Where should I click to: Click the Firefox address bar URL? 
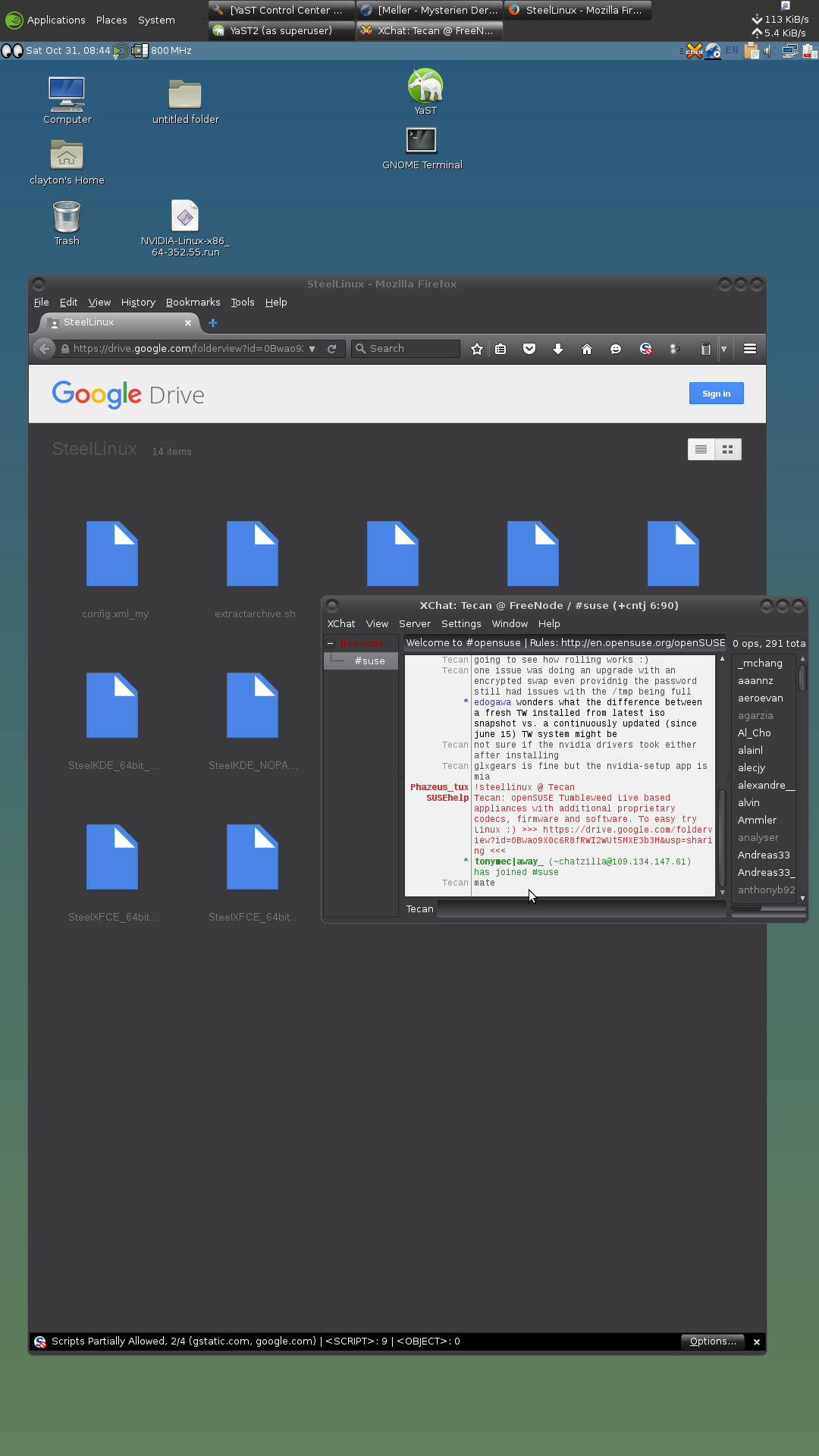point(188,349)
